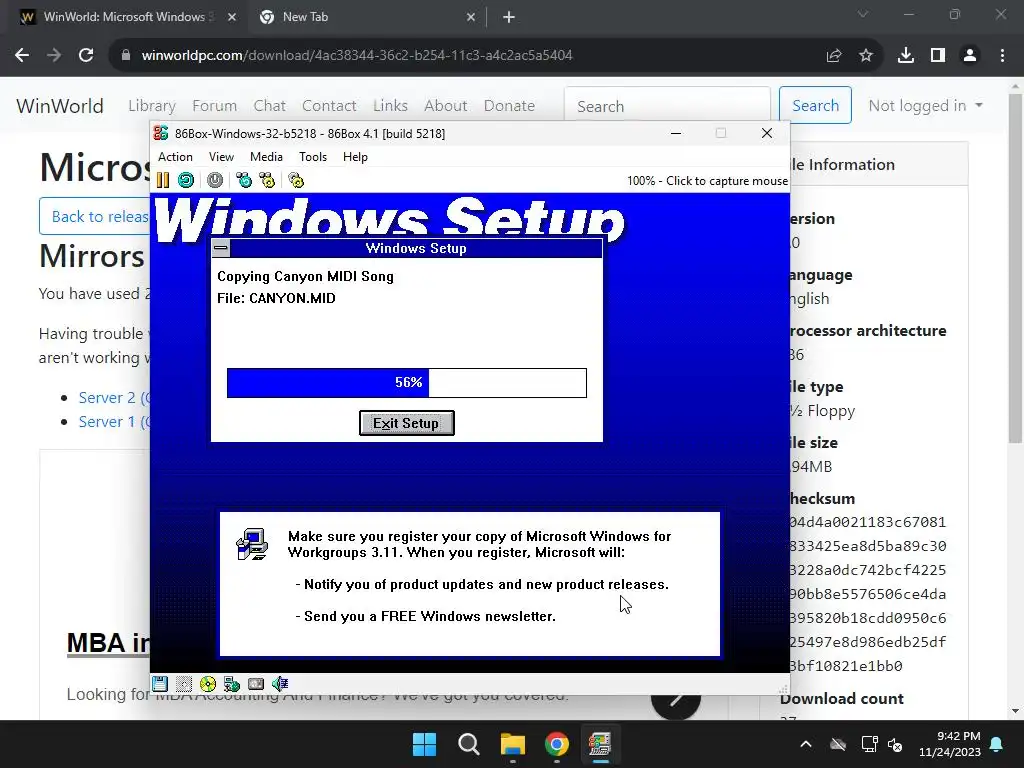Send Ctrl+Alt+Esc via 86Box toolbar icon
The image size is (1024, 768).
coord(267,180)
